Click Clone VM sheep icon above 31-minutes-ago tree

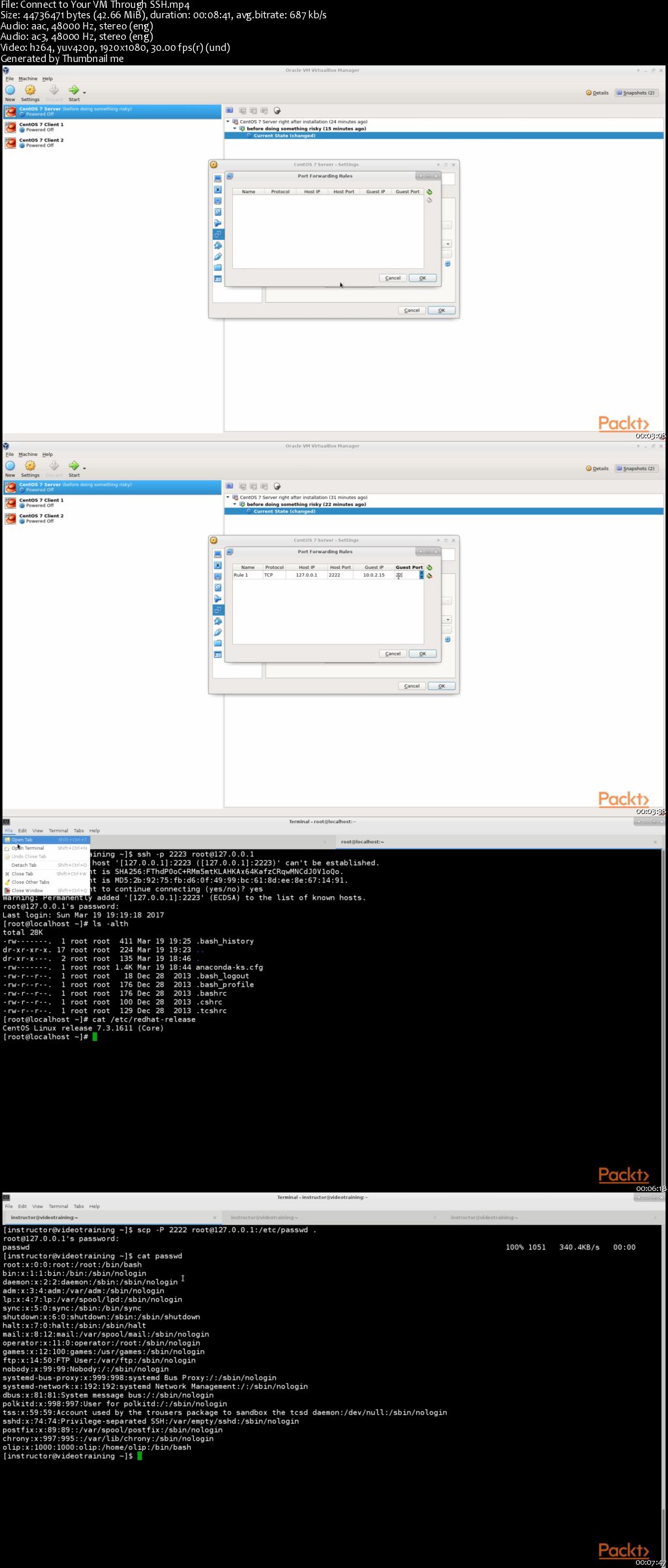point(277,486)
